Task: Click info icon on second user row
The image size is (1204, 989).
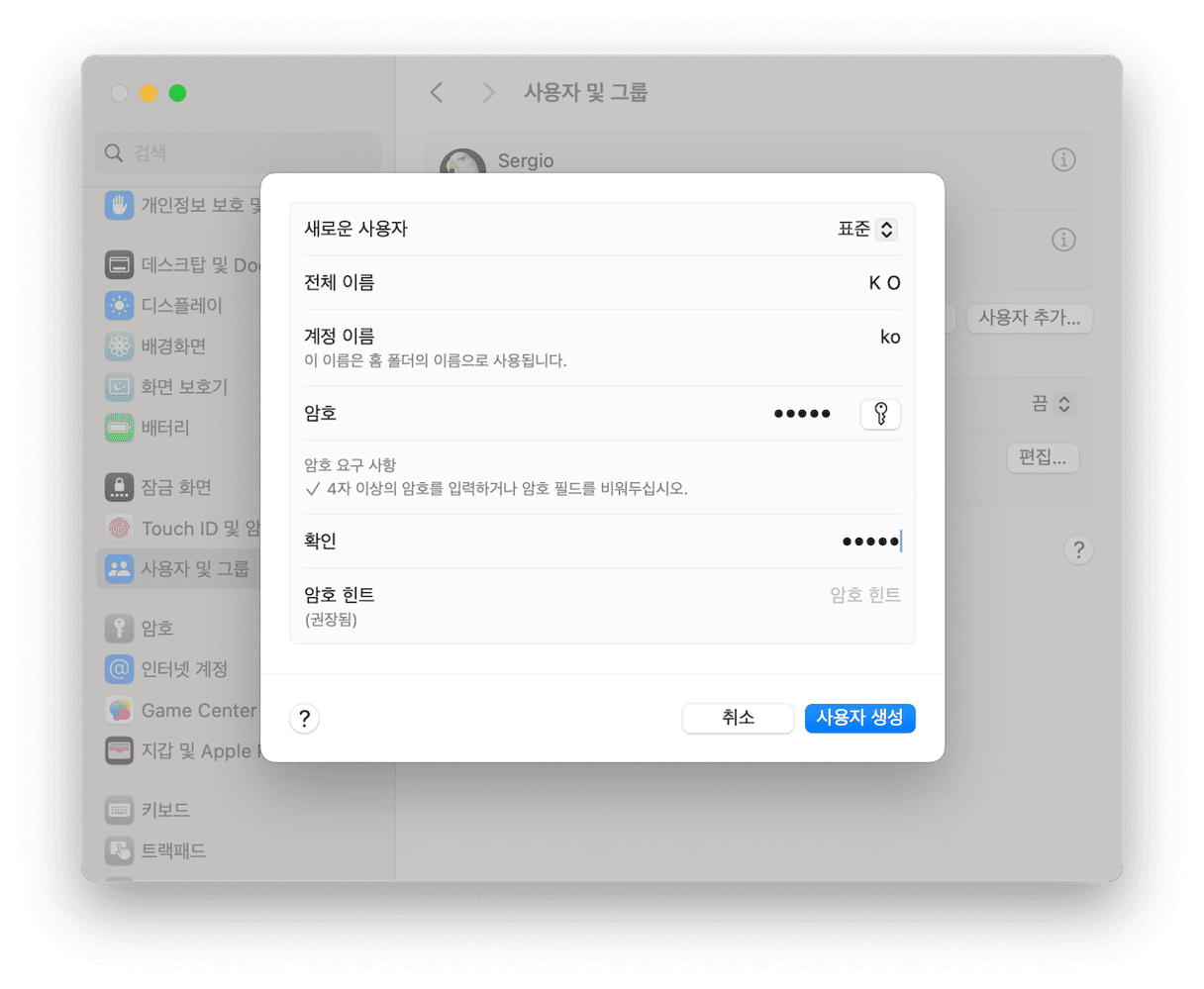Action: [1063, 240]
